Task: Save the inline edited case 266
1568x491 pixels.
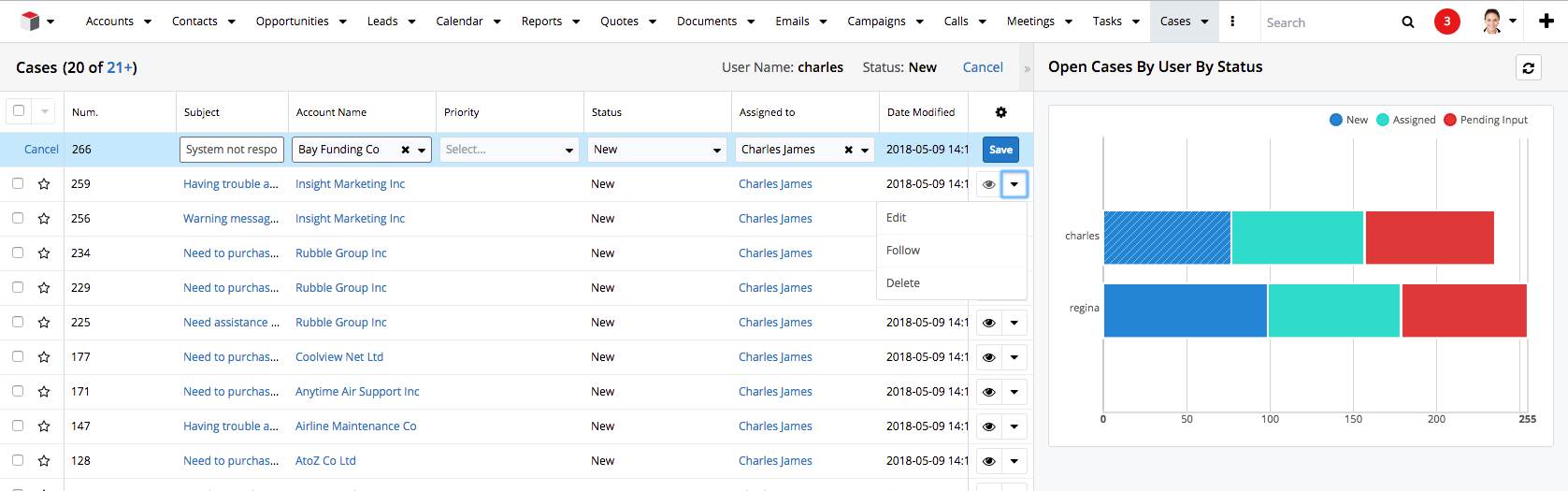Action: pos(1000,150)
